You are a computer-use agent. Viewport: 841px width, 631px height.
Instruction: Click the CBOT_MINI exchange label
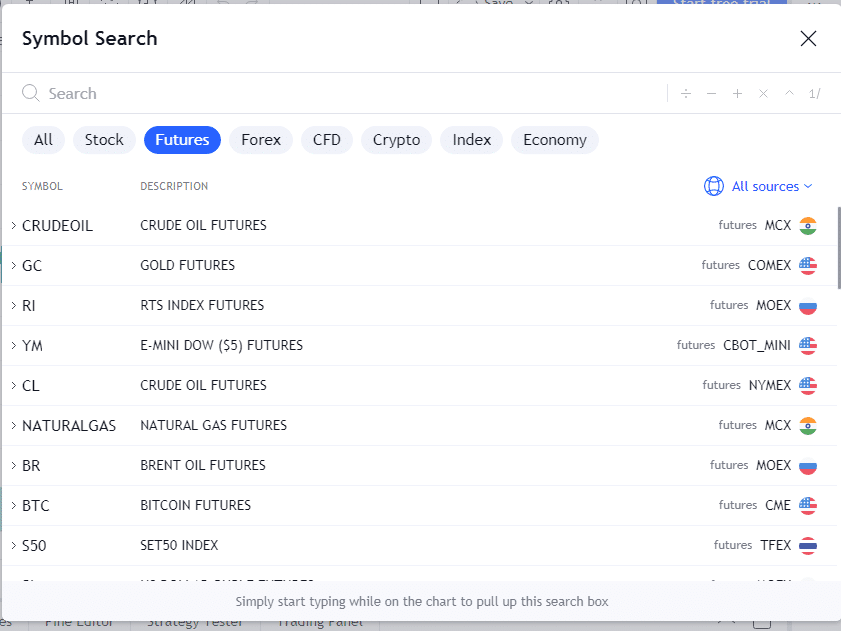[x=757, y=346]
